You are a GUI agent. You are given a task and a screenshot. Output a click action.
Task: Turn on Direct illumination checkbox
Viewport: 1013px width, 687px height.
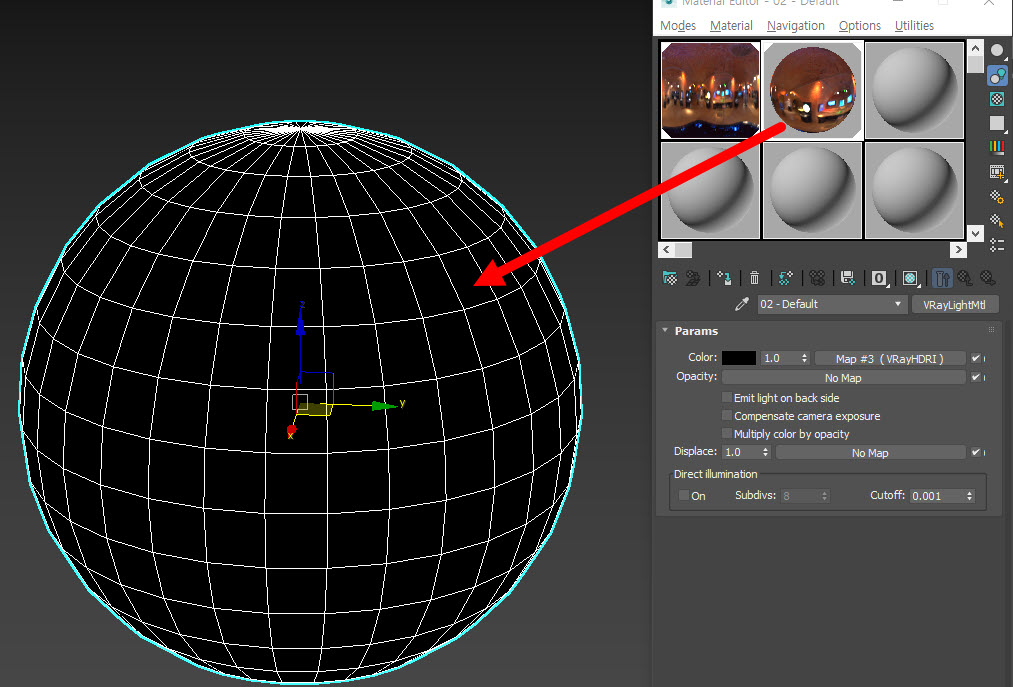click(684, 496)
